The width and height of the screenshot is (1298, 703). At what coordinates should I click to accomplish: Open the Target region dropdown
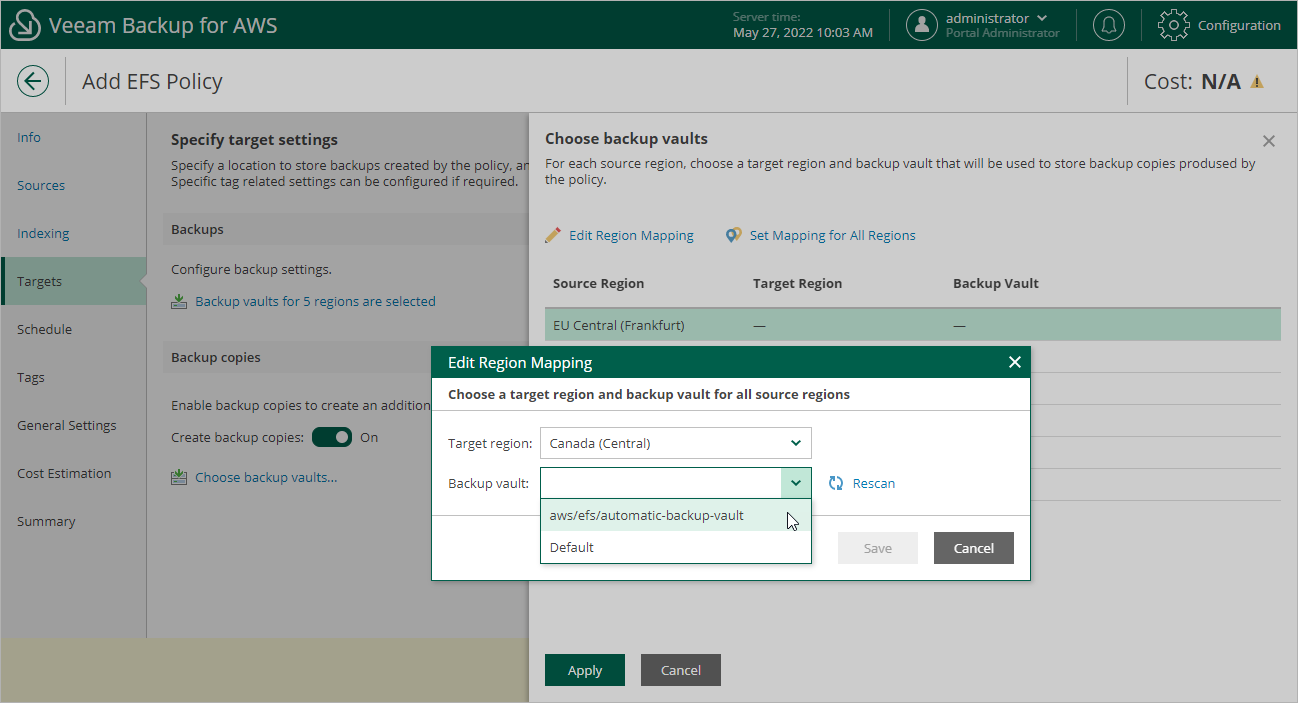tap(676, 443)
